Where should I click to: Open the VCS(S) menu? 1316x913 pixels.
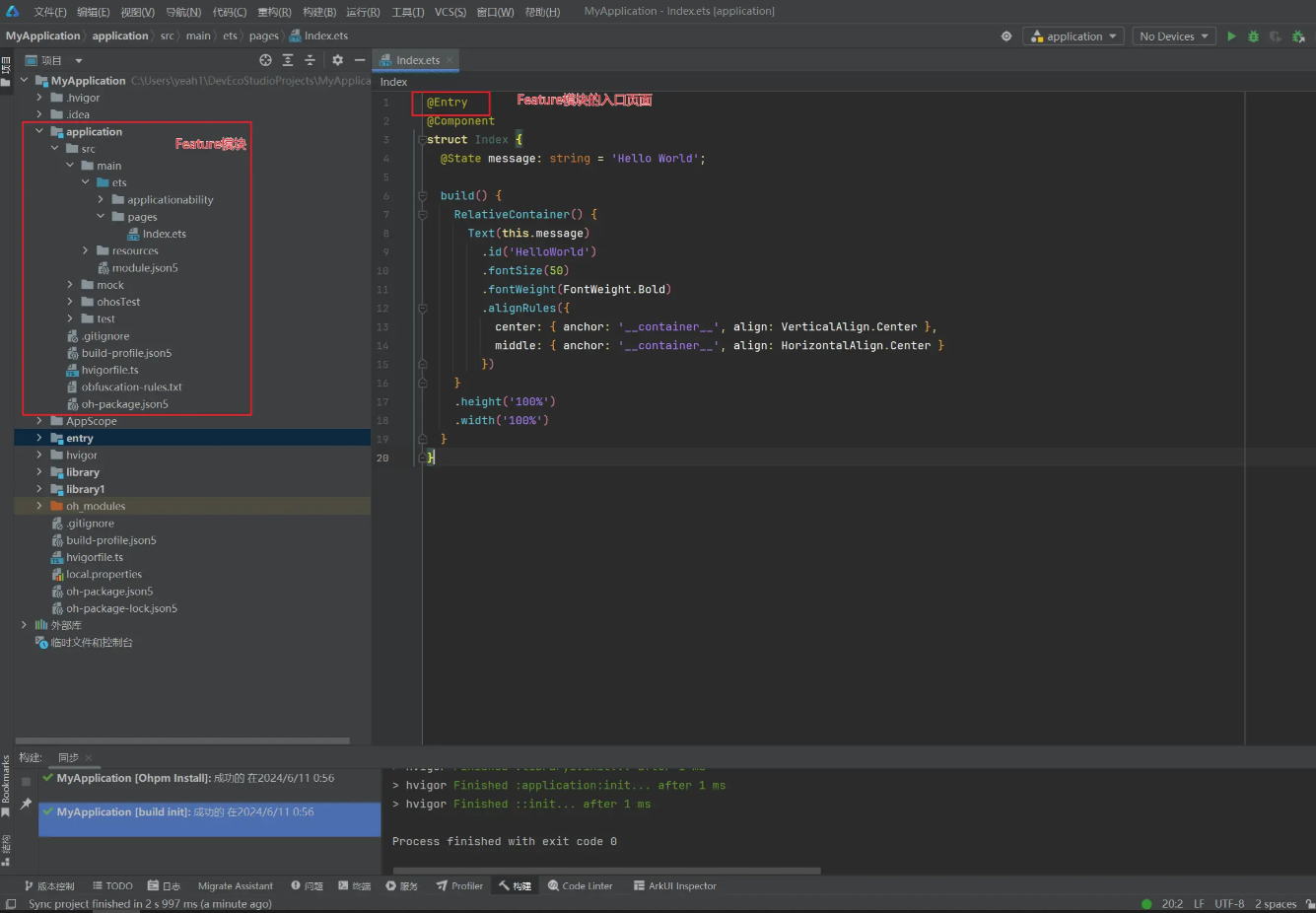[x=450, y=12]
